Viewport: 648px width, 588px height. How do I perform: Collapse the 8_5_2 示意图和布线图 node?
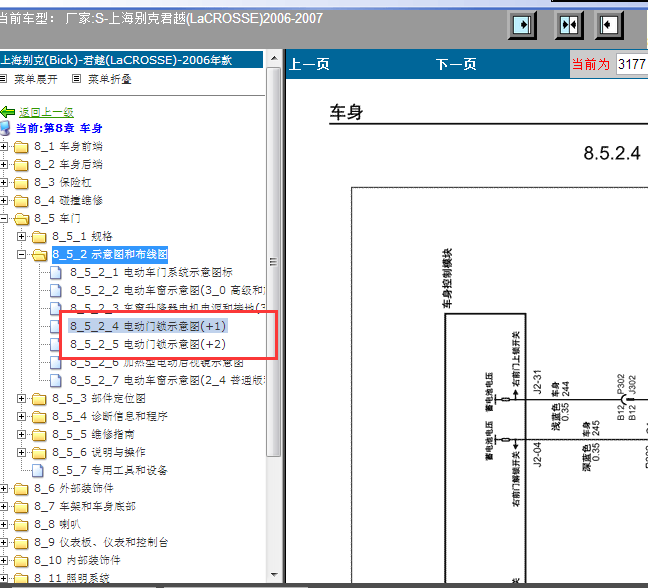coord(21,255)
